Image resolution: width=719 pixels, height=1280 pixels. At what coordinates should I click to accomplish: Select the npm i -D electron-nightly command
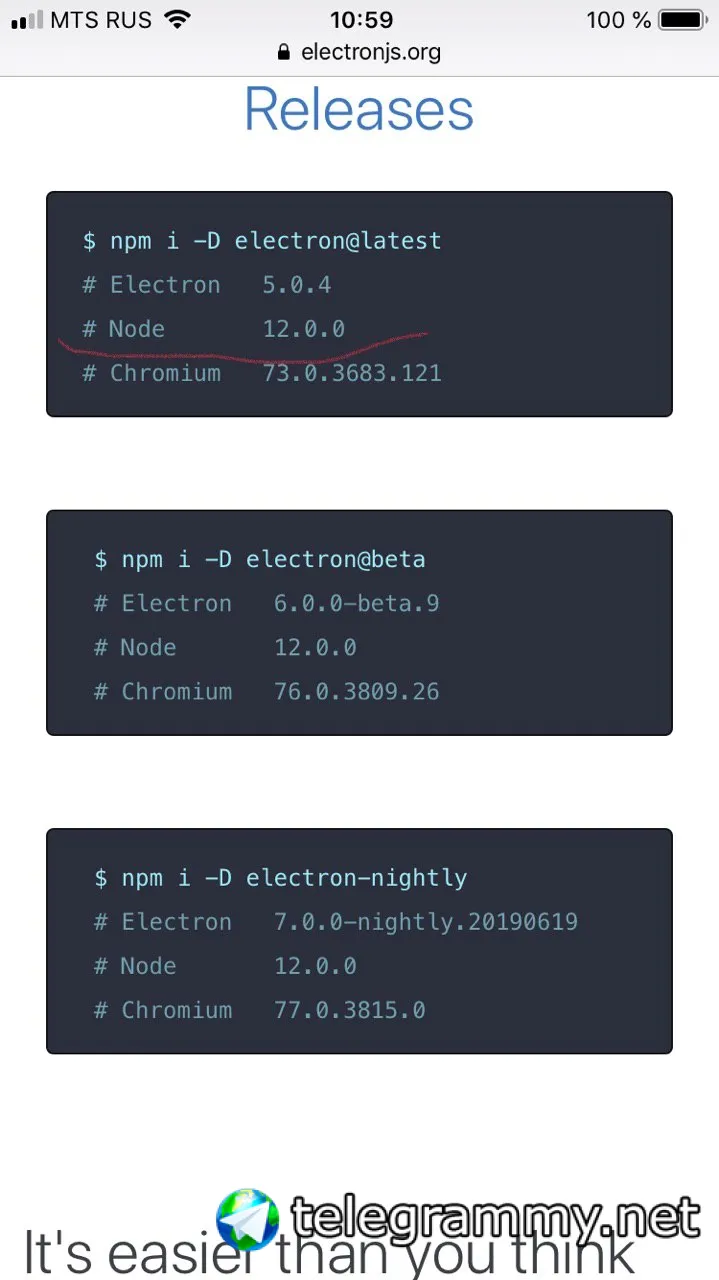281,878
